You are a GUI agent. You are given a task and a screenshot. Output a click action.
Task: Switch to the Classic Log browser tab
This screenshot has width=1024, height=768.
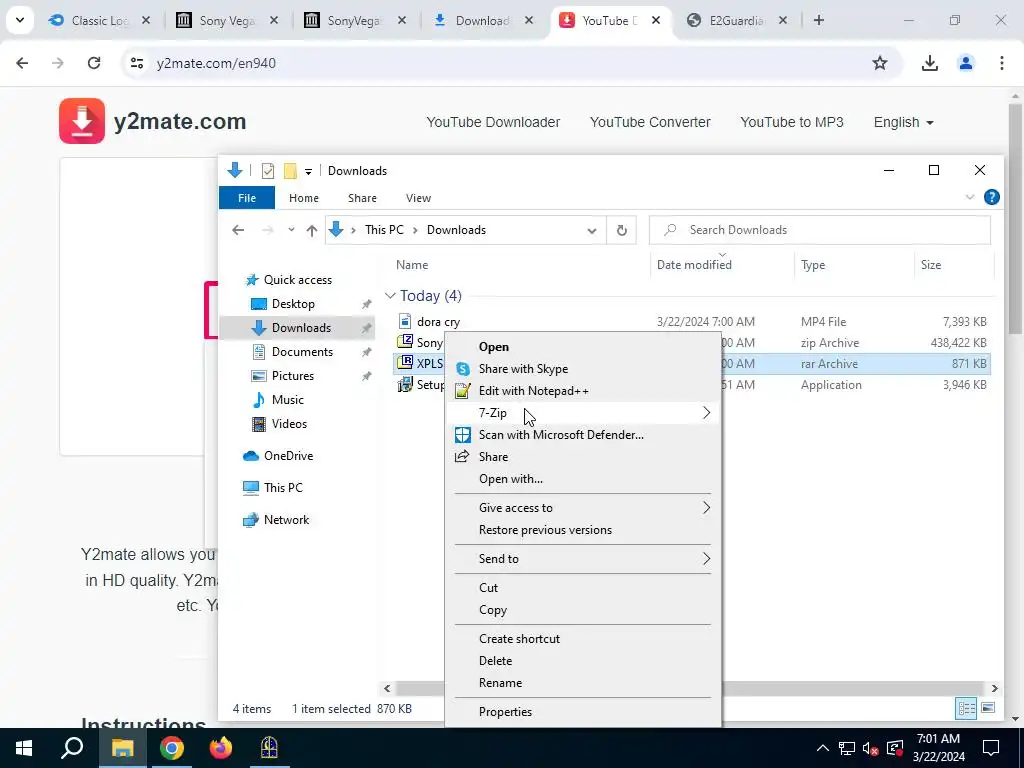[x=99, y=21]
